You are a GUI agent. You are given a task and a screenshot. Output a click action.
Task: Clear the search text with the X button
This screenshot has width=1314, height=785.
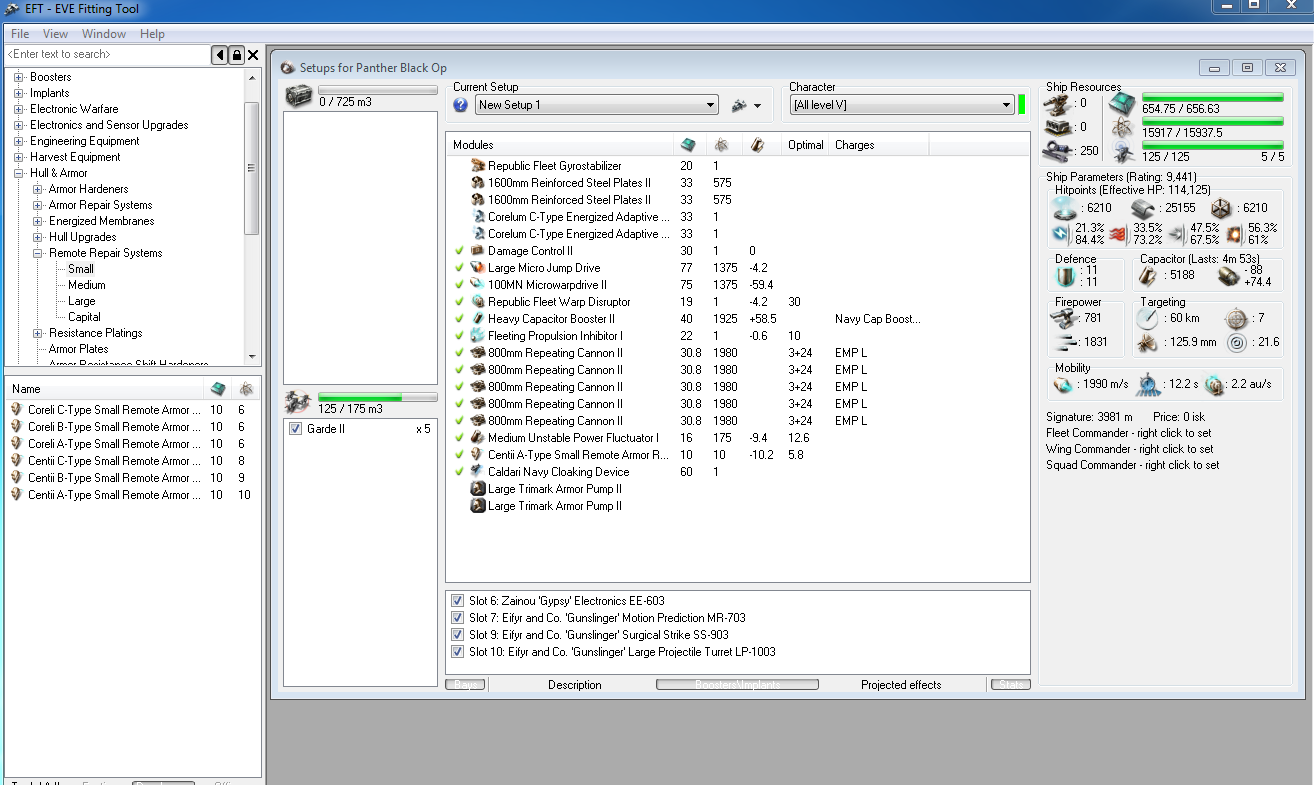tap(253, 55)
